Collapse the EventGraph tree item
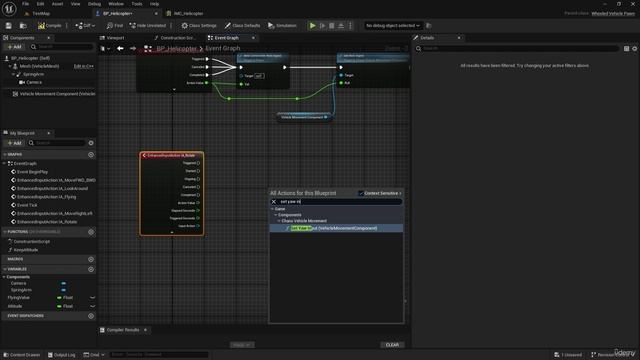 4,163
